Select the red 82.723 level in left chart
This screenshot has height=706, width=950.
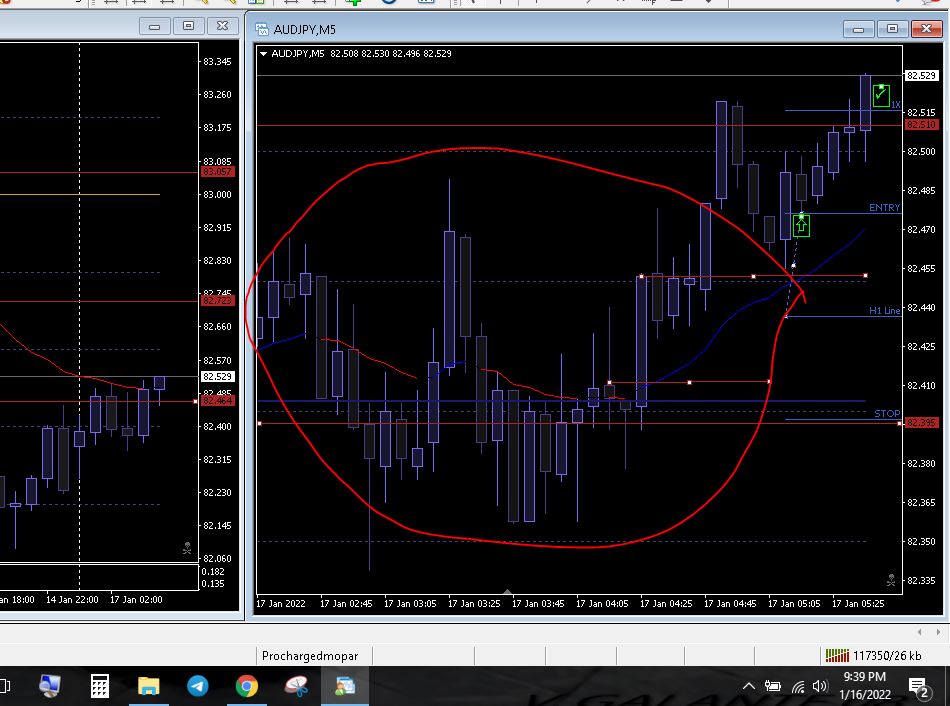pyautogui.click(x=217, y=301)
